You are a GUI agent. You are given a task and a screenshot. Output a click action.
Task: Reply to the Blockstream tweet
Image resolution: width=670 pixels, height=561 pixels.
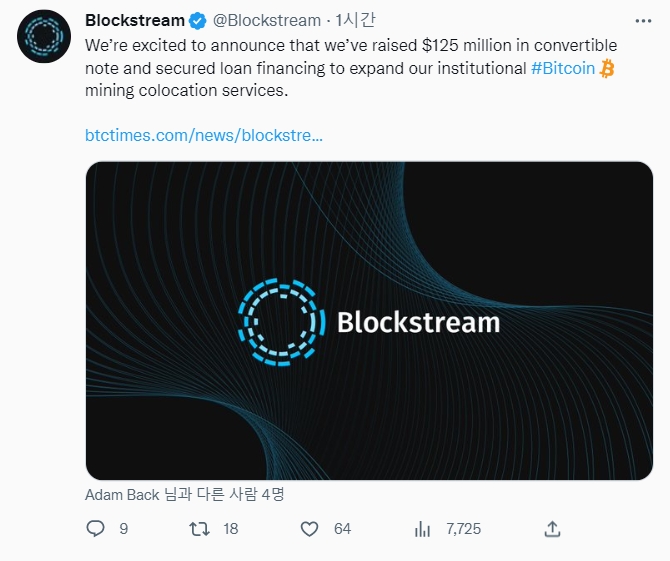coord(95,528)
